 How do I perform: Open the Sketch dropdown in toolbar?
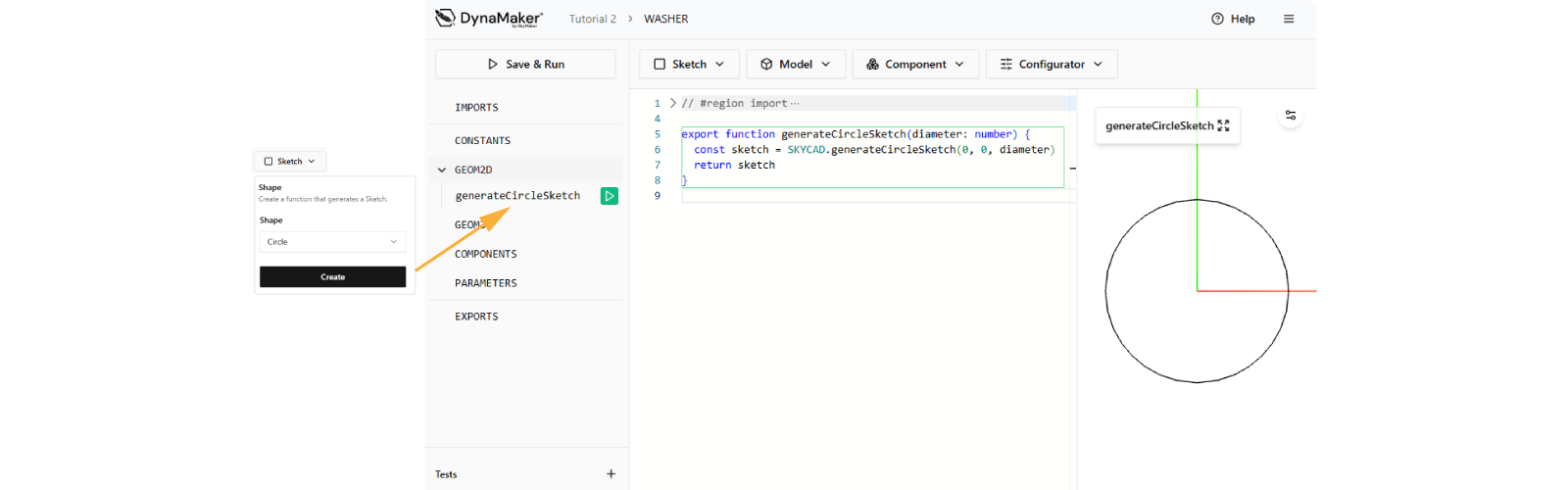(x=688, y=64)
